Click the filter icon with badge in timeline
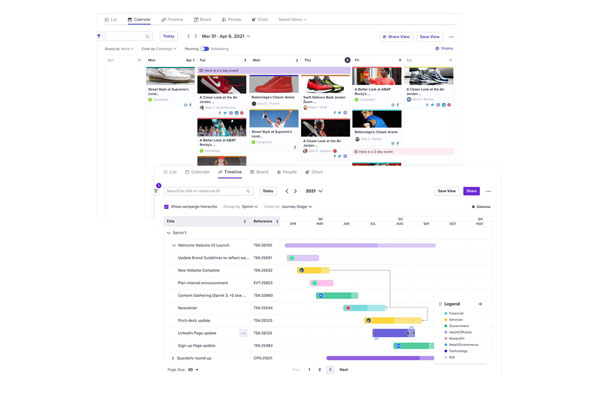 pos(157,190)
